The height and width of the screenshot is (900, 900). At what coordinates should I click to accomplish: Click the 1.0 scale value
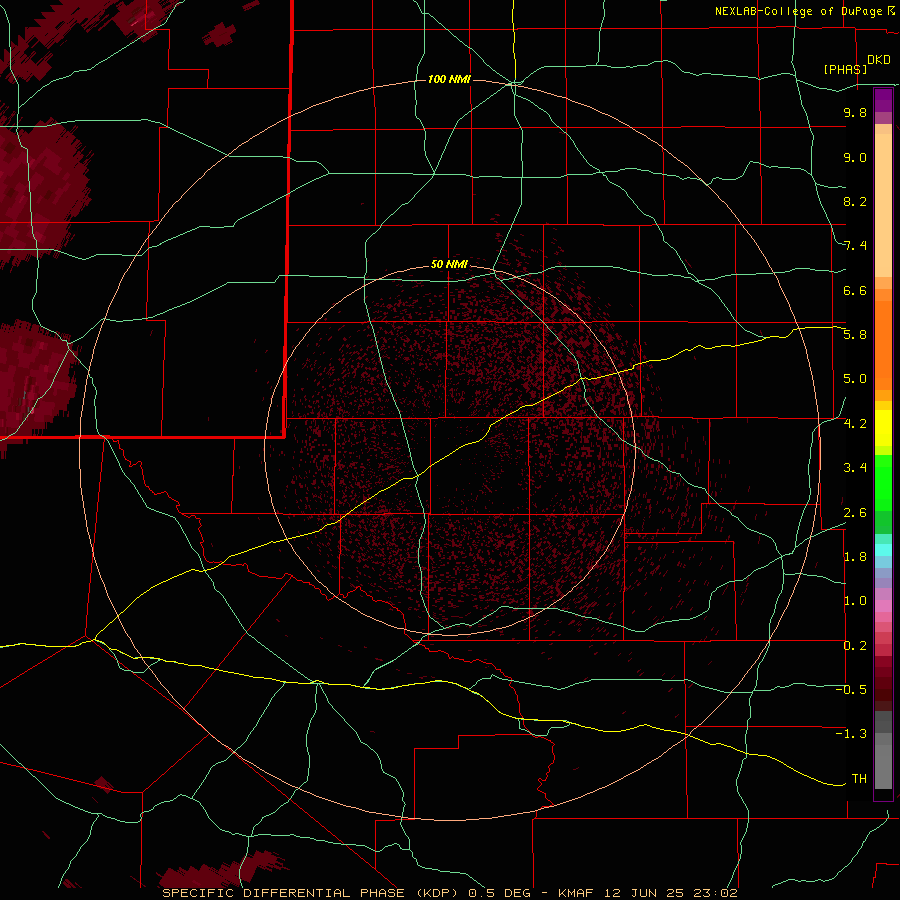tap(855, 601)
